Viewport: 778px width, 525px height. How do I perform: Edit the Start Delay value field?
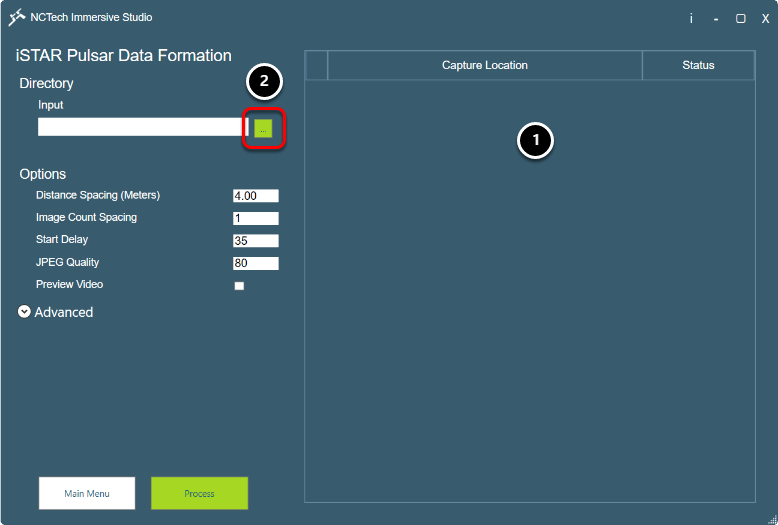pos(256,241)
